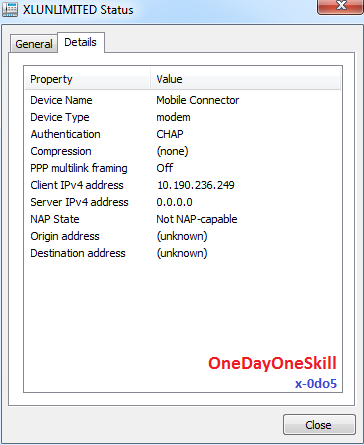The height and width of the screenshot is (445, 364).
Task: Select PPP multilink framing property
Action: 79,168
